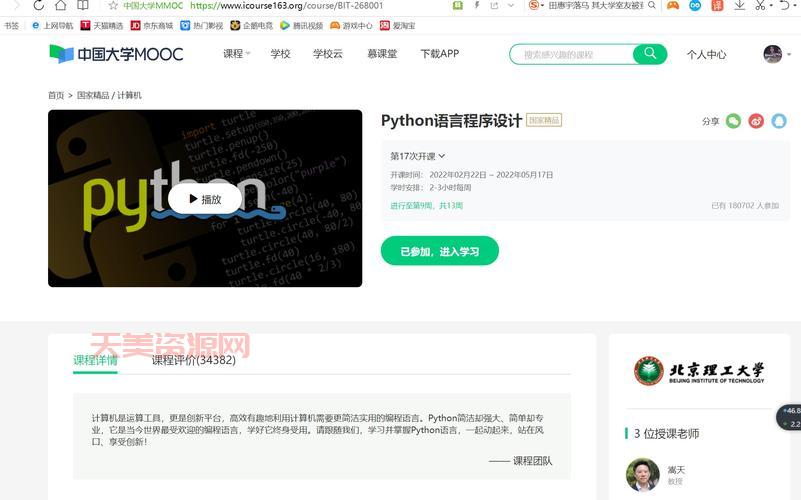
Task: Click the scissors screenshot tool
Action: click(x=761, y=6)
